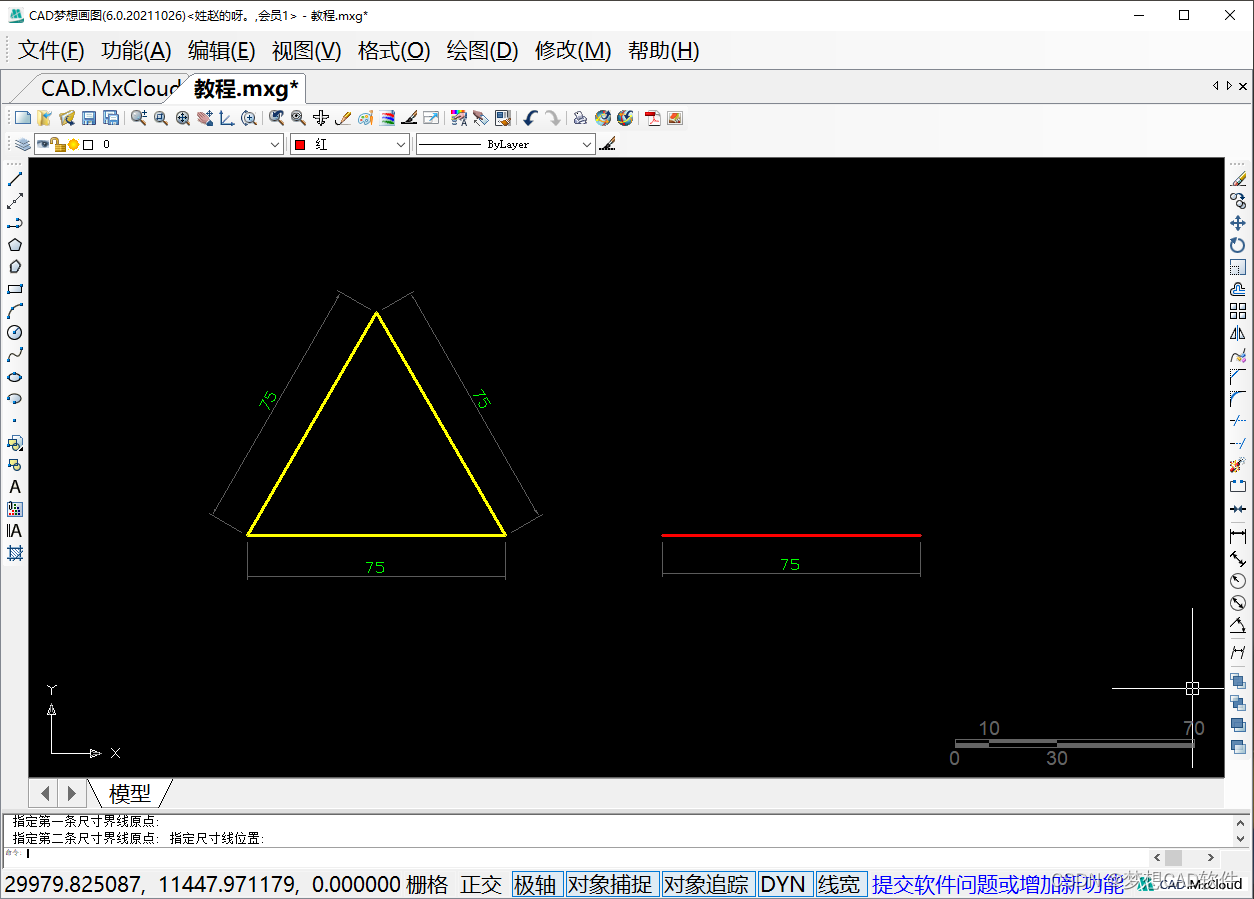Select the Copy objects tool
This screenshot has width=1254, height=899.
pyautogui.click(x=1238, y=200)
